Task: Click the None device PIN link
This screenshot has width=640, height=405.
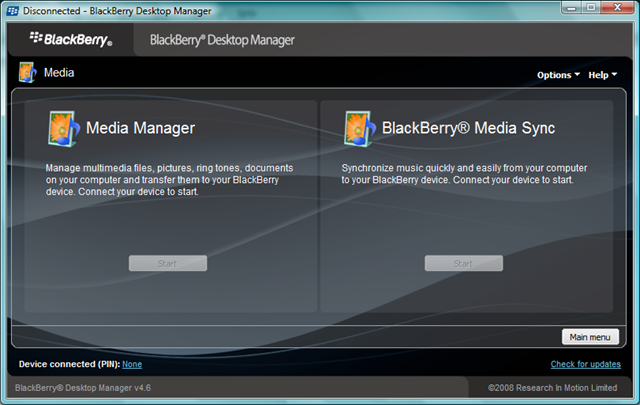Action: click(x=132, y=364)
